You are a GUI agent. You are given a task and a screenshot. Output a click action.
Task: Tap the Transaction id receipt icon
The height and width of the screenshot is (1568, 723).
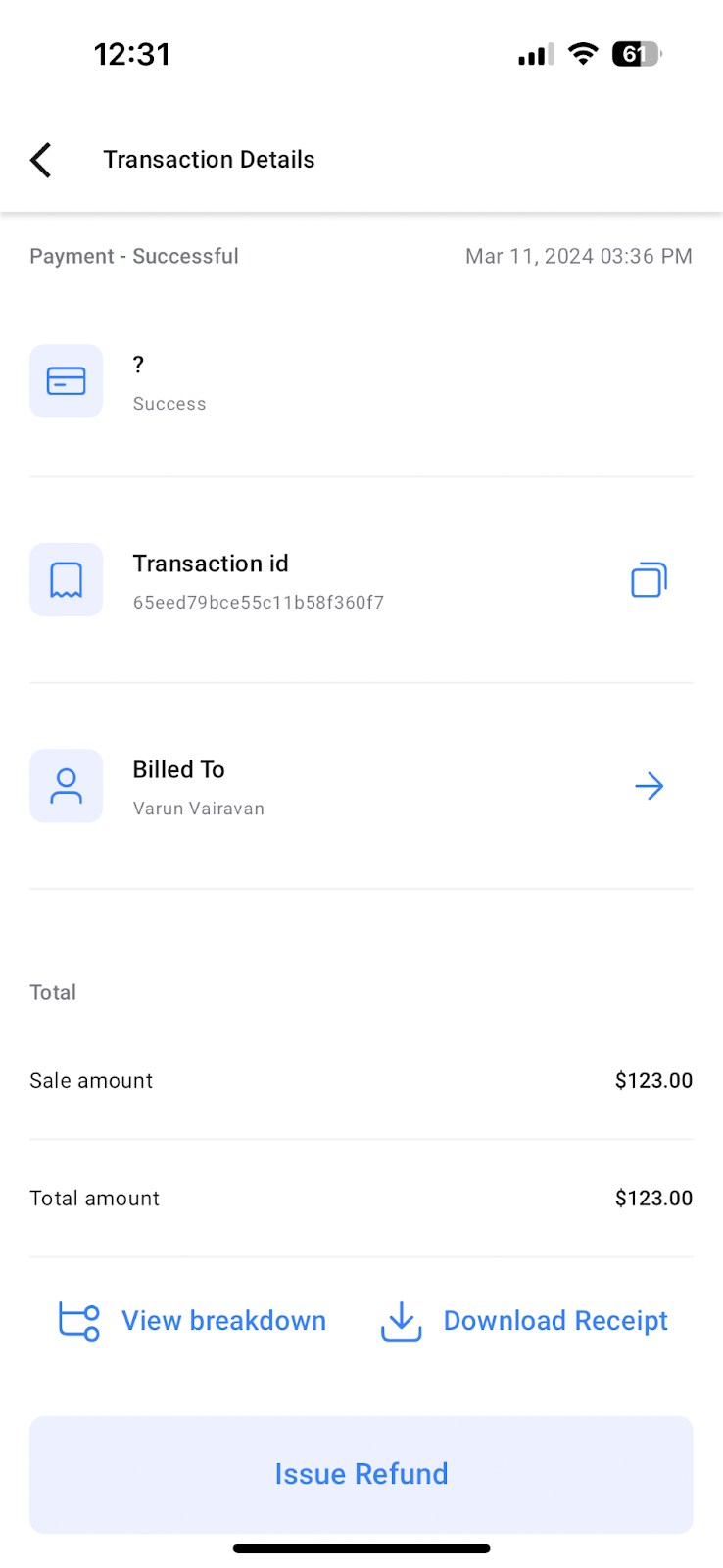point(67,580)
